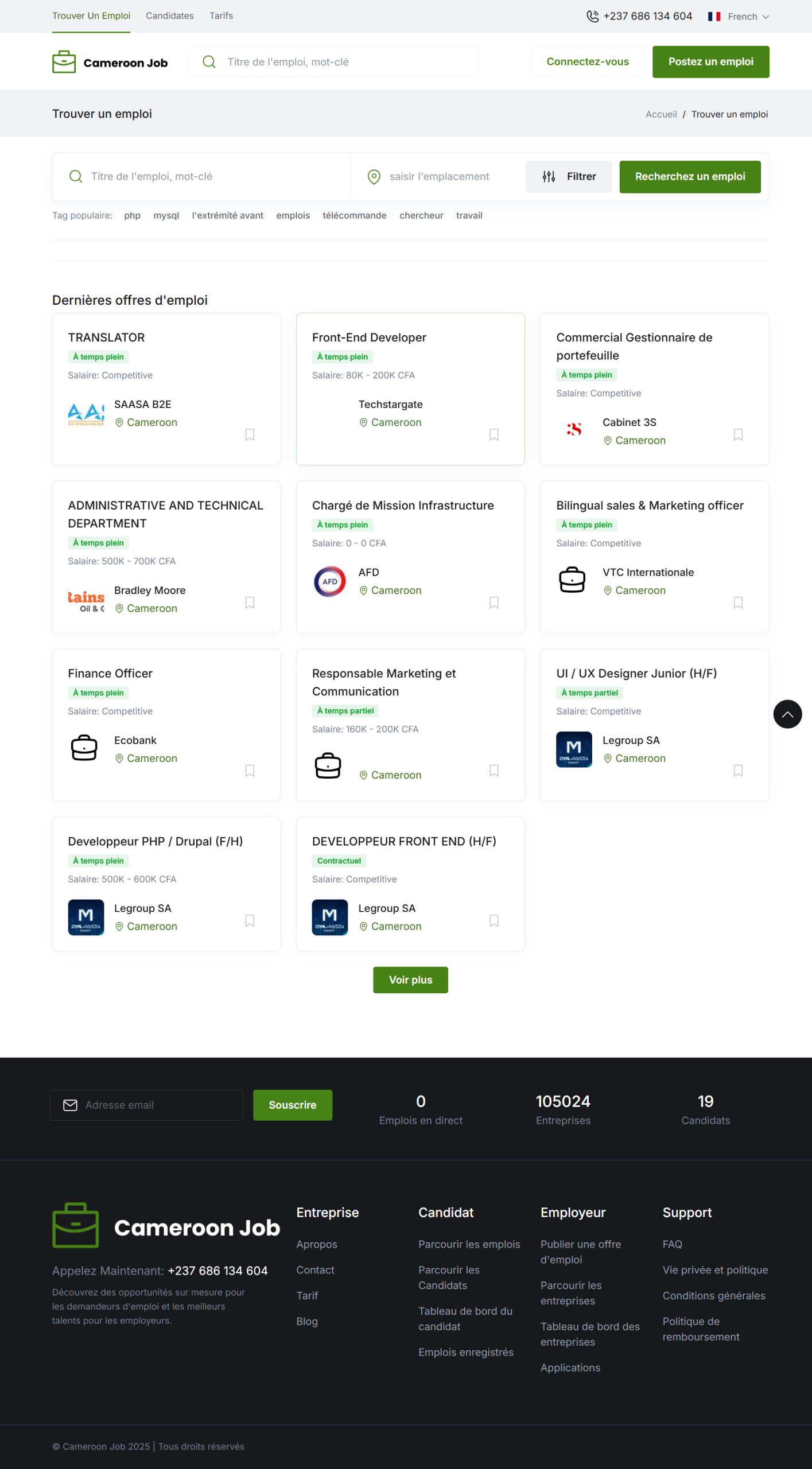The image size is (812, 1469).
Task: Click the SAASA B2E company logo
Action: coord(86,414)
